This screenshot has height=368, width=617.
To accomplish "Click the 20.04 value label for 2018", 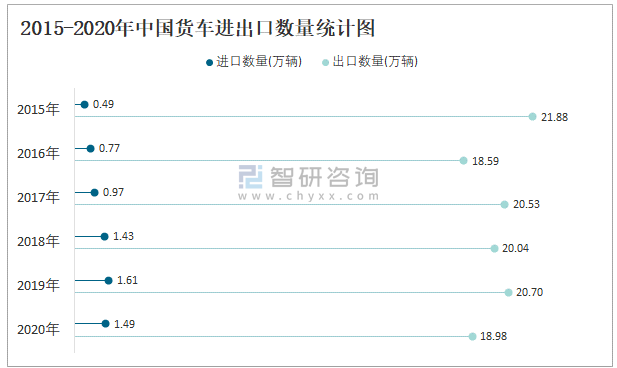I will (x=515, y=248).
